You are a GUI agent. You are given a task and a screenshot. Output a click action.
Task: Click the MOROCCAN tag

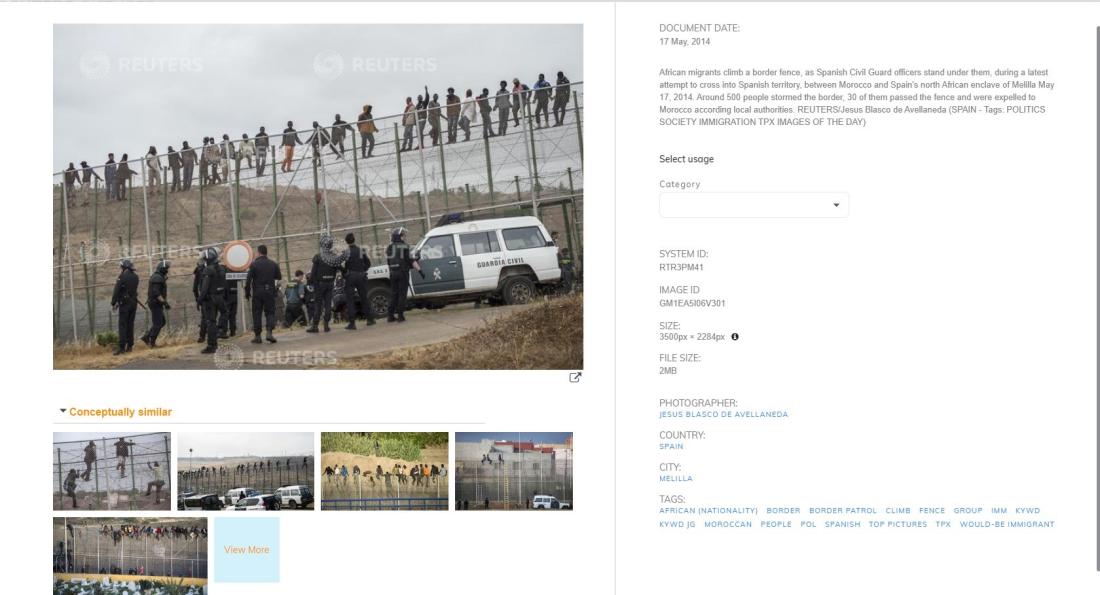(727, 524)
